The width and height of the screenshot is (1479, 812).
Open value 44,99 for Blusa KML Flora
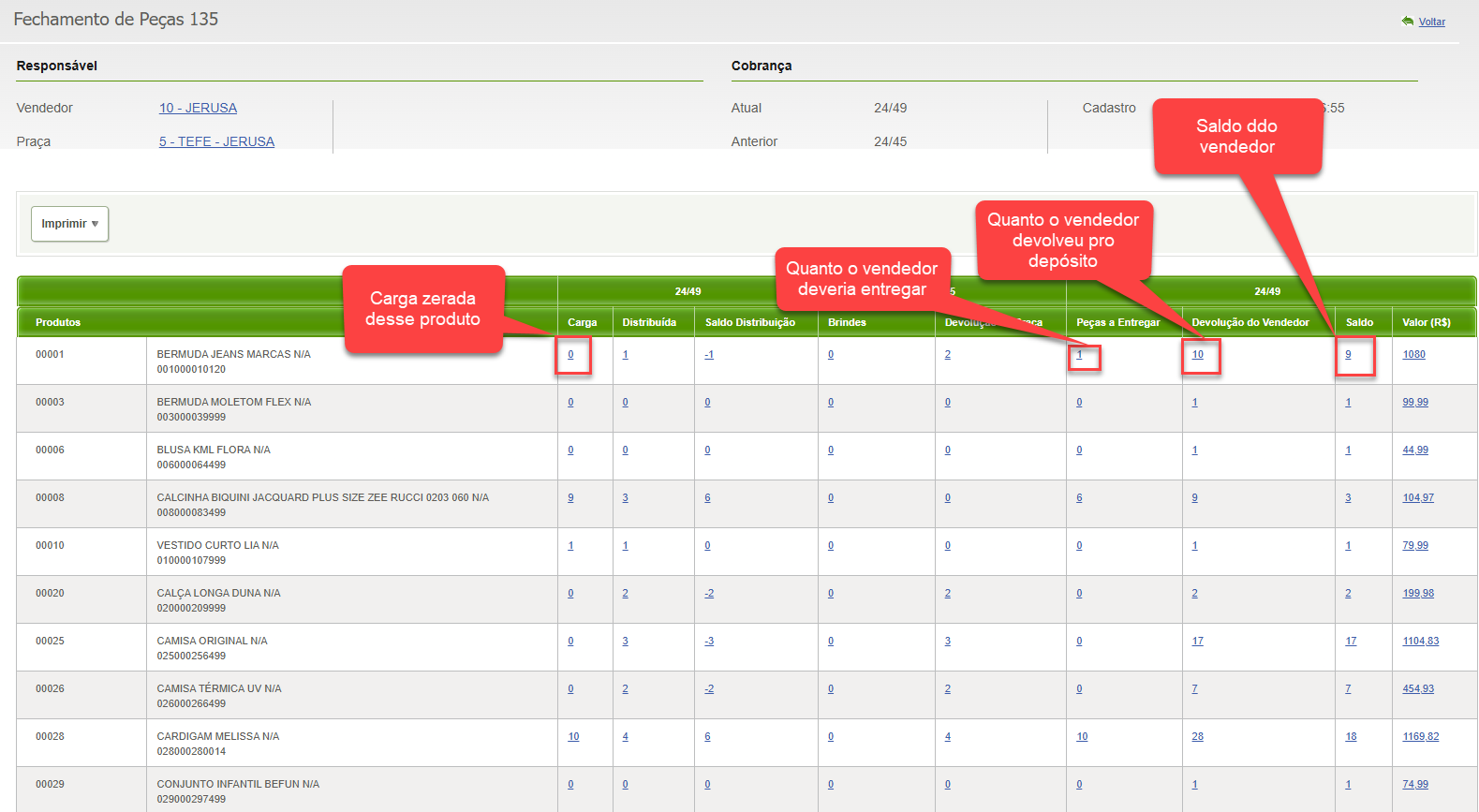(1415, 450)
